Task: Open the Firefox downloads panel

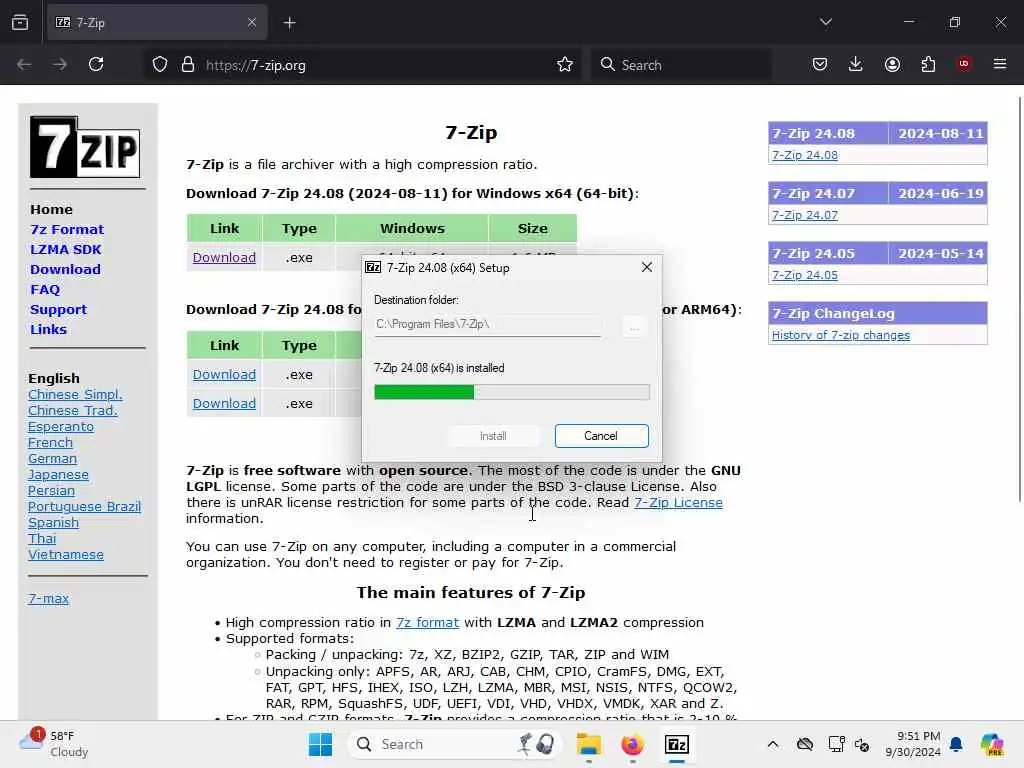Action: [x=856, y=64]
